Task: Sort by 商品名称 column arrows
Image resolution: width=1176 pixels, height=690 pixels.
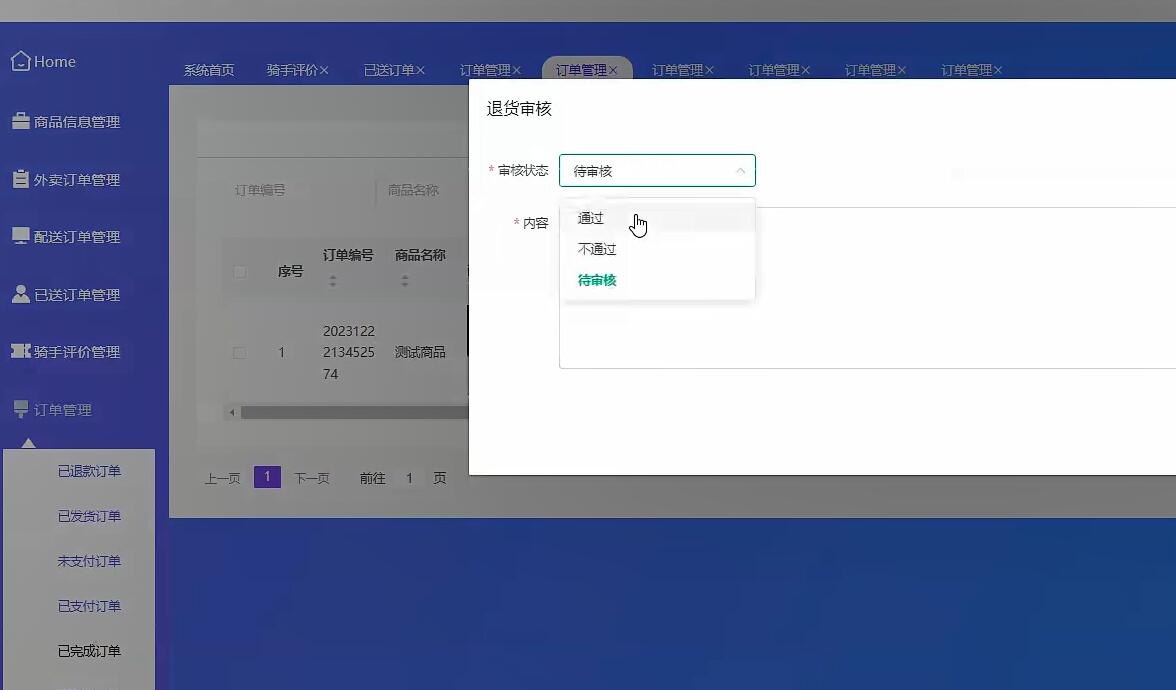Action: click(404, 280)
